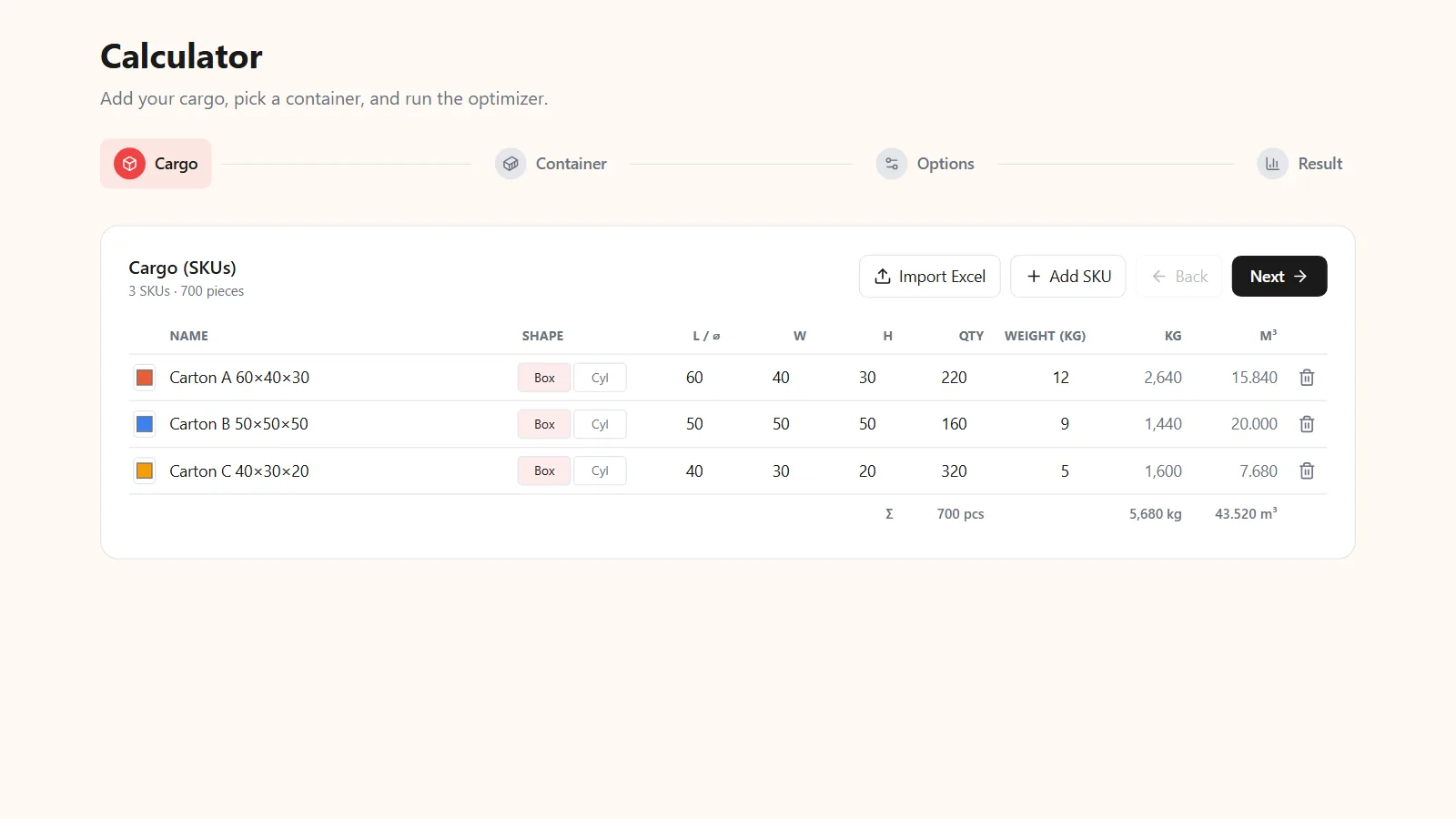
Task: Set Carton B shape to Box
Action: [544, 424]
